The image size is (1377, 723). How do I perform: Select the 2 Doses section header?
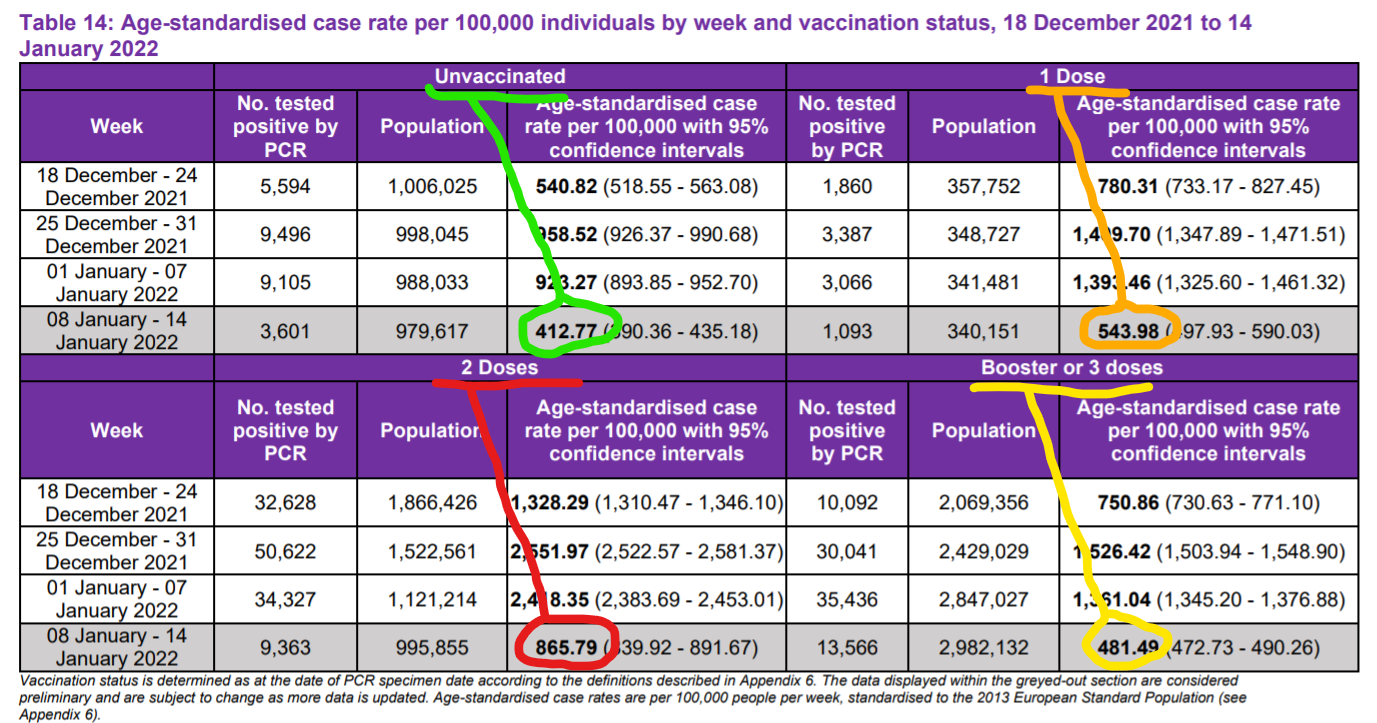click(499, 368)
